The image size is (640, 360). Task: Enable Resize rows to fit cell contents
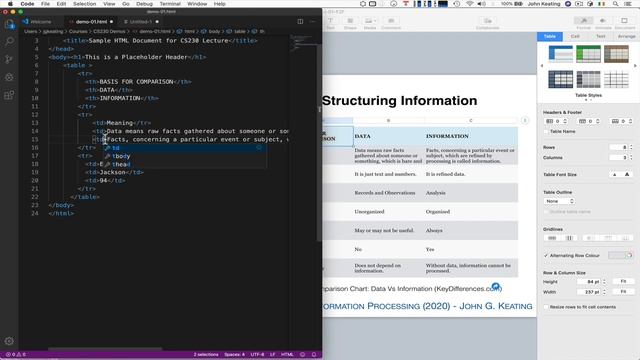point(546,307)
